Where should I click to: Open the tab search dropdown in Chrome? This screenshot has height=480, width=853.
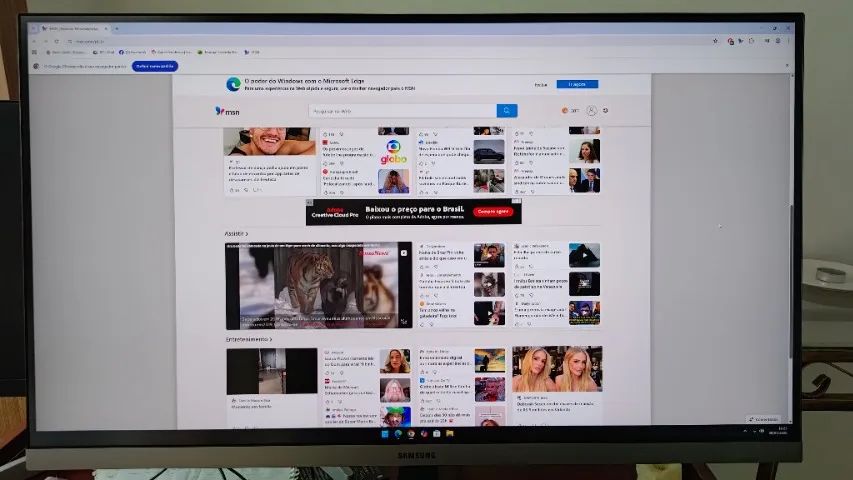click(34, 28)
